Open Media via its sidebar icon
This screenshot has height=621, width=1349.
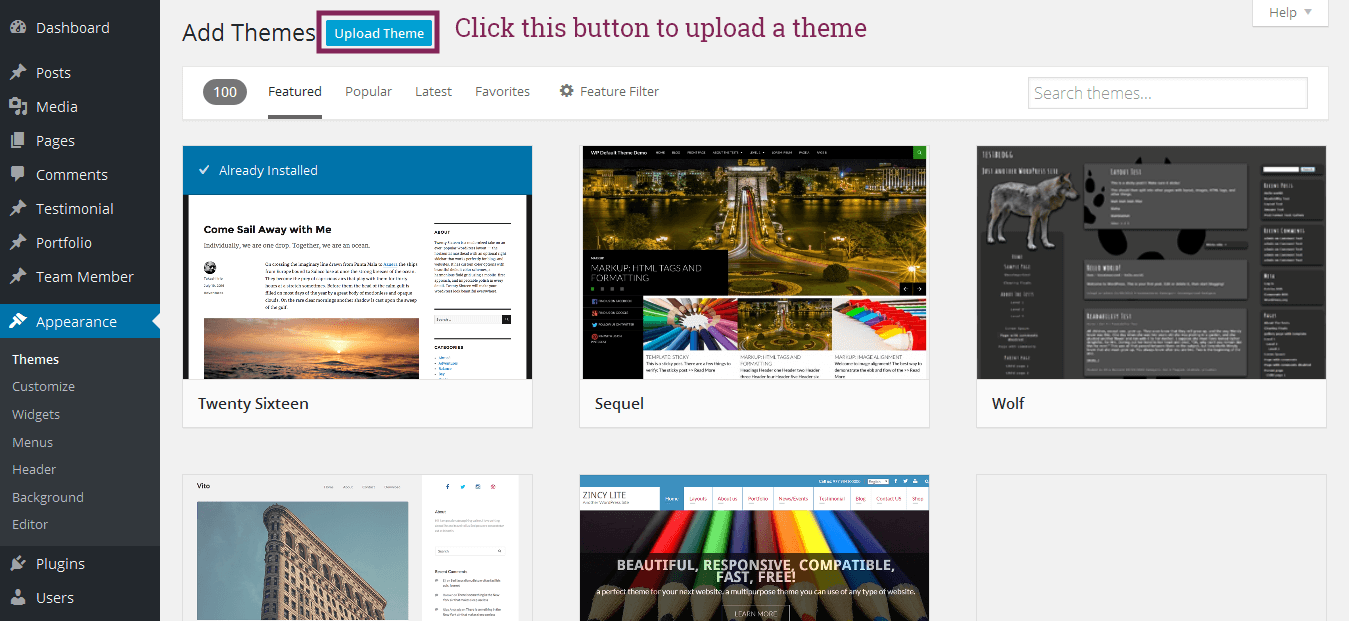click(x=18, y=107)
